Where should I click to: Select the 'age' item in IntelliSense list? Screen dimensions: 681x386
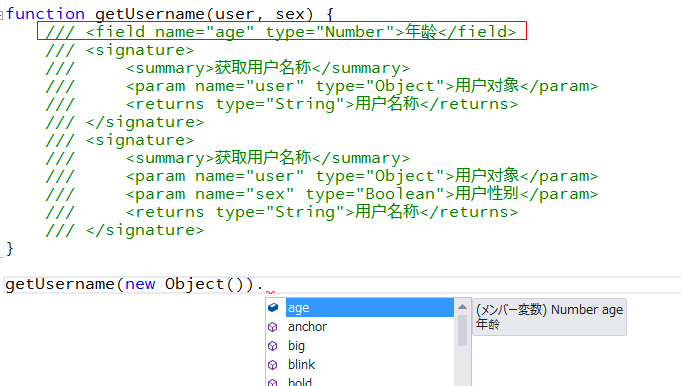pyautogui.click(x=369, y=307)
